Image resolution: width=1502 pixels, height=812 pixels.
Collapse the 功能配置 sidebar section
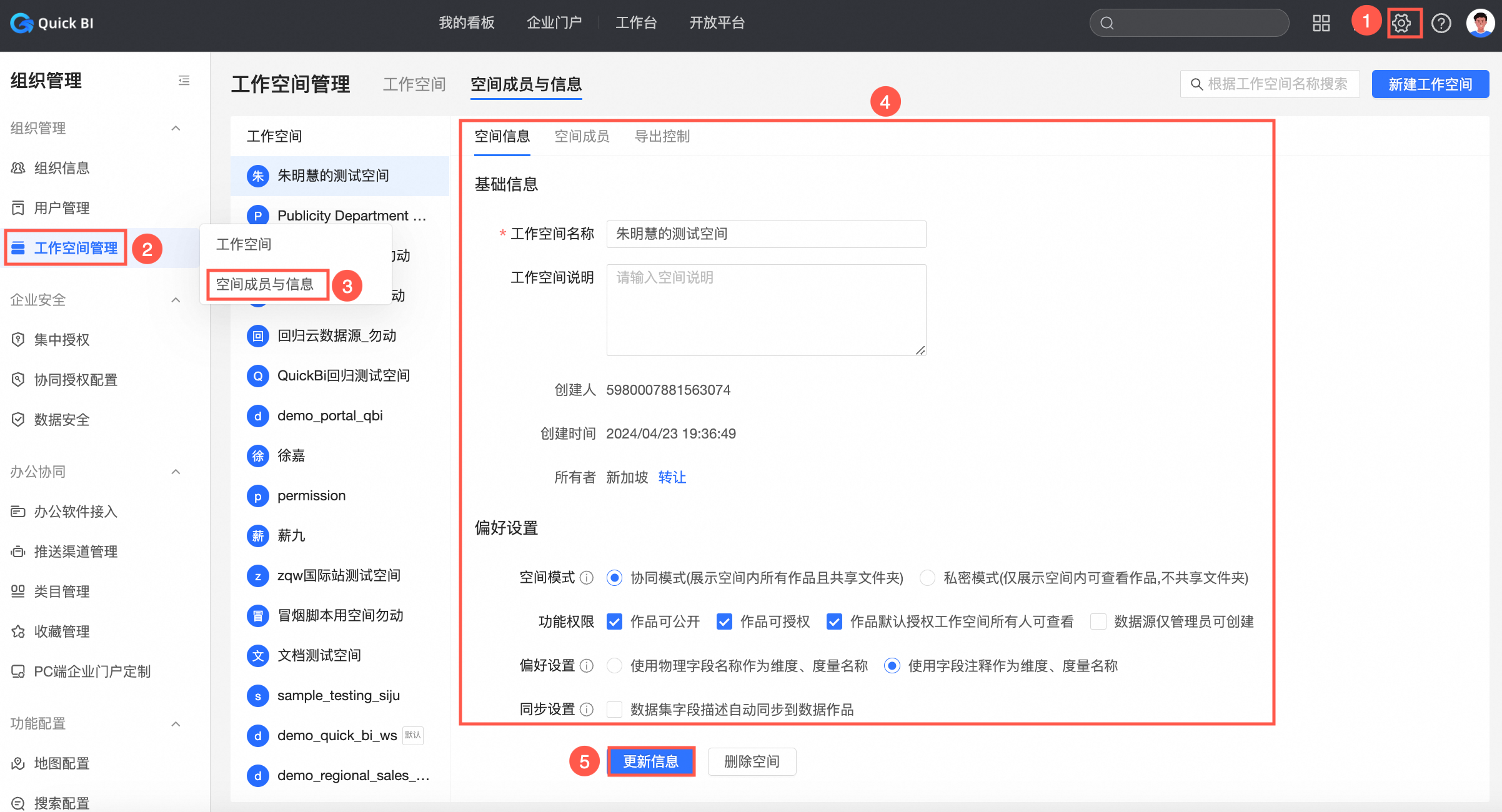176,724
